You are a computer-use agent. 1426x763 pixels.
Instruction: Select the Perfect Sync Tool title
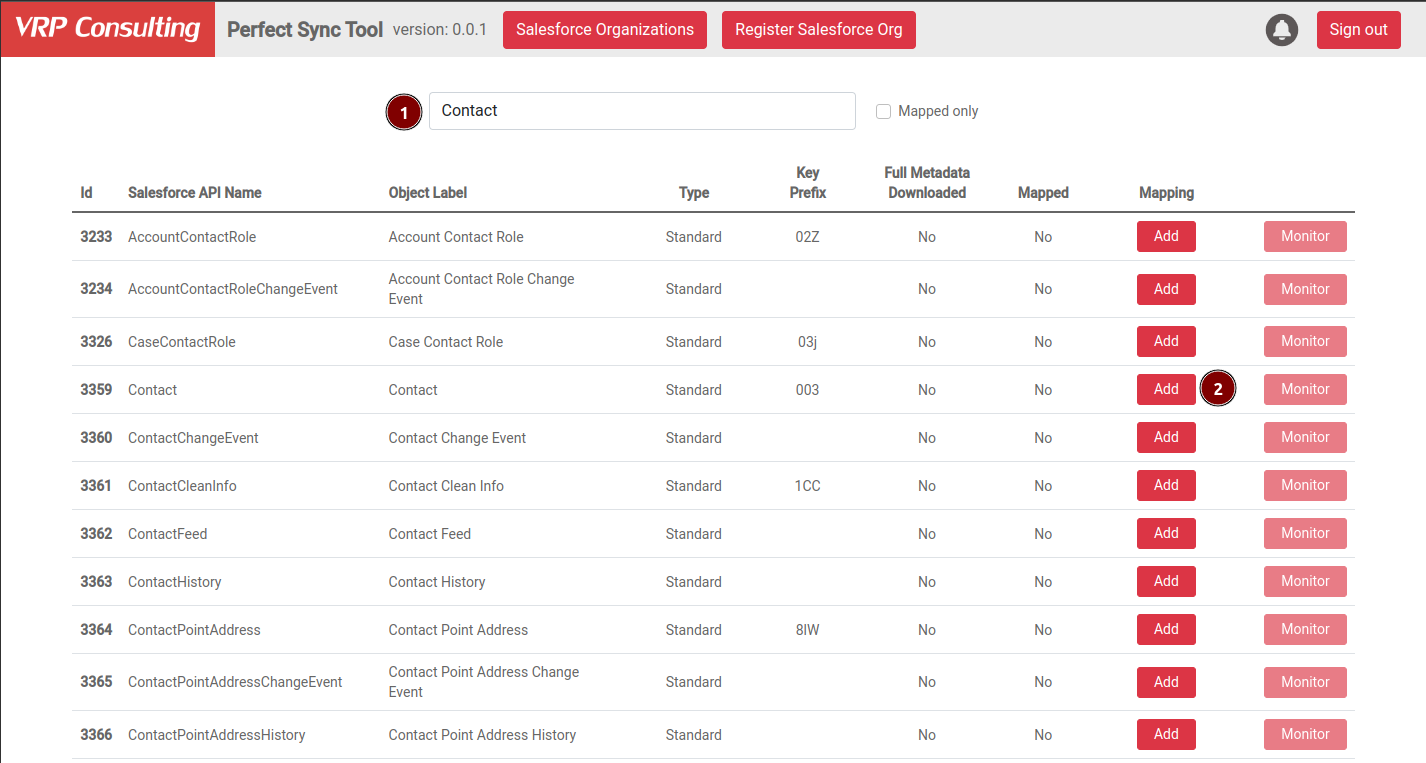(305, 30)
